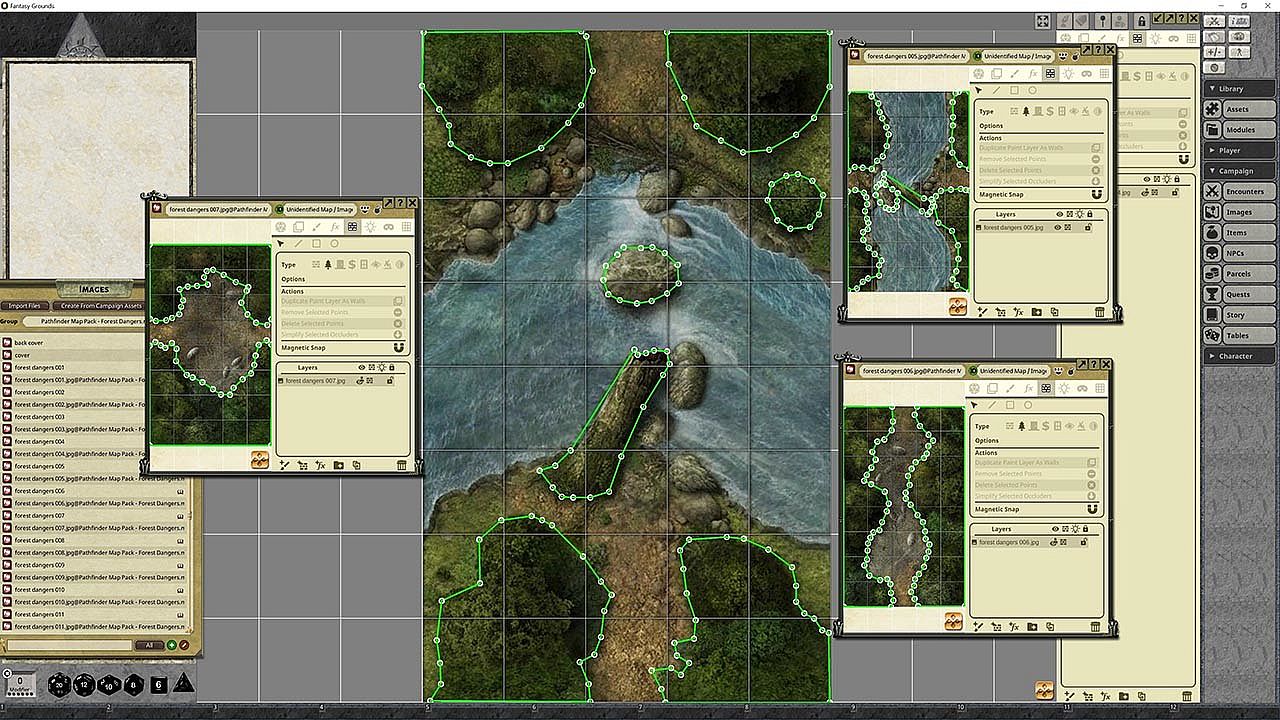
Task: Click the orange line-of-sight button in forest dangers 005
Action: point(957,307)
